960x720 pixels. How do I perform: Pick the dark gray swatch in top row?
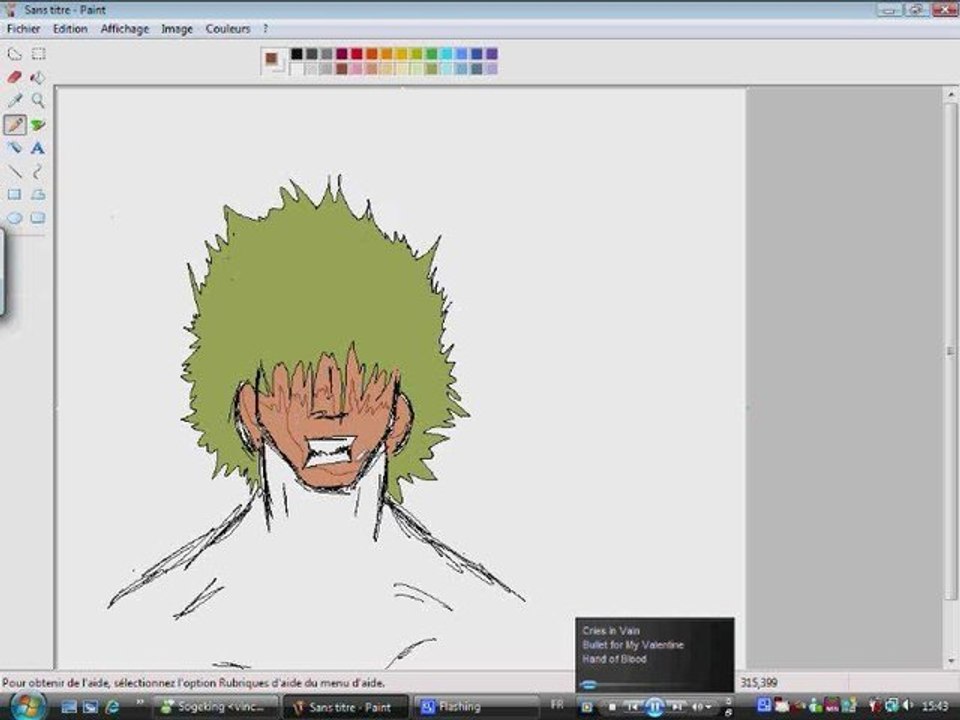(312, 54)
